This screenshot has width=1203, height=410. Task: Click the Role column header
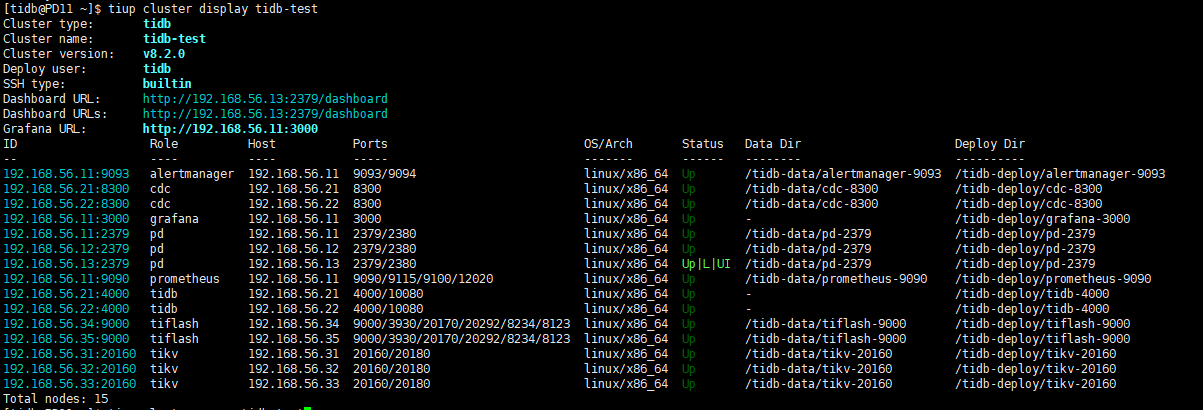coord(164,144)
